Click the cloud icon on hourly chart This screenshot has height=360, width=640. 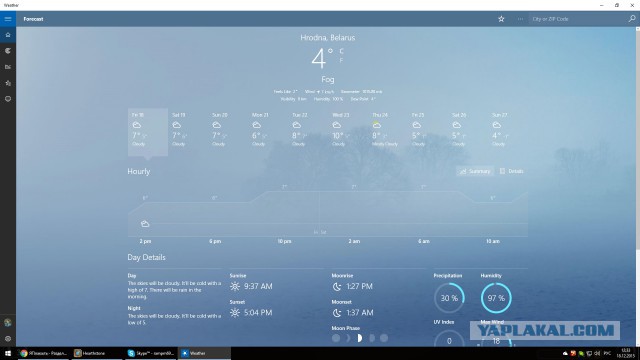tap(145, 224)
